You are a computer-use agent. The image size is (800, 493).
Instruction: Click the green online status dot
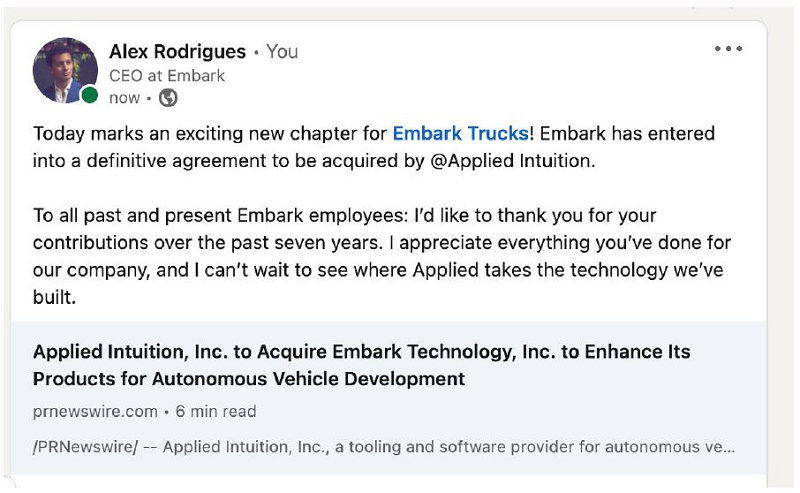click(x=90, y=96)
